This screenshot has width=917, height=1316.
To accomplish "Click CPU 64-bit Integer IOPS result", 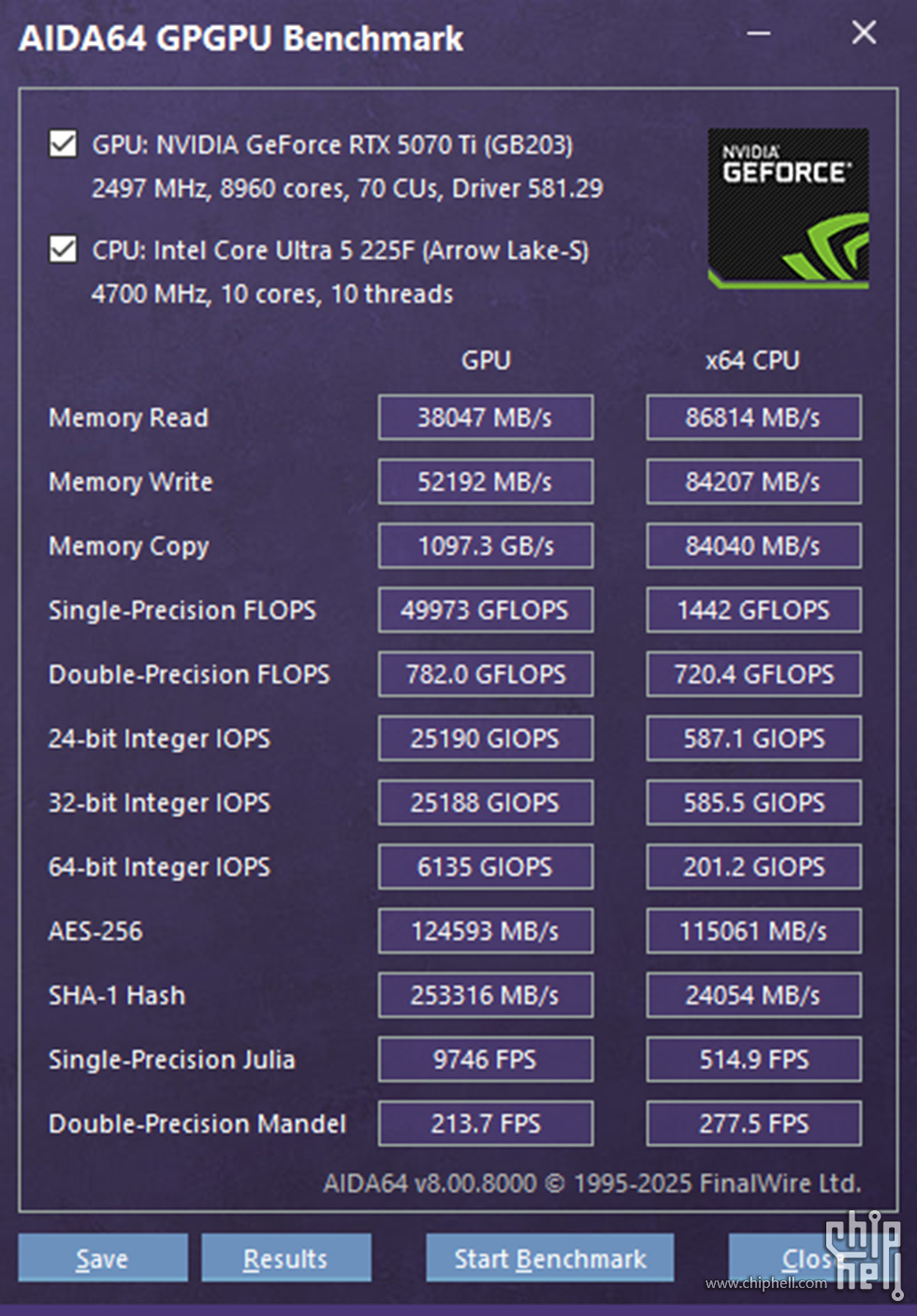I will point(753,867).
